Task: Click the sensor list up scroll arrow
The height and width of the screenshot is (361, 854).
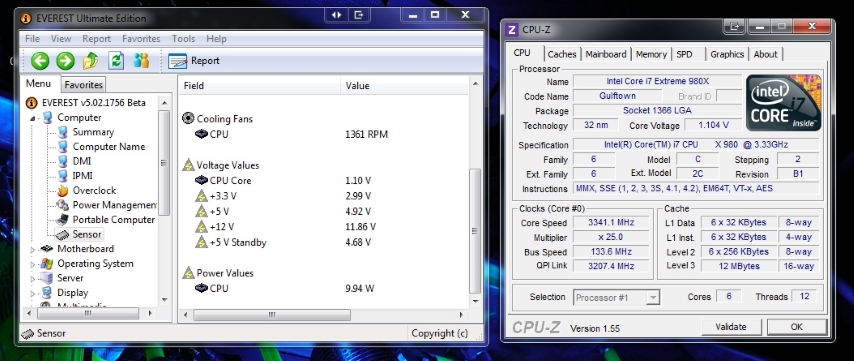Action: (x=475, y=84)
